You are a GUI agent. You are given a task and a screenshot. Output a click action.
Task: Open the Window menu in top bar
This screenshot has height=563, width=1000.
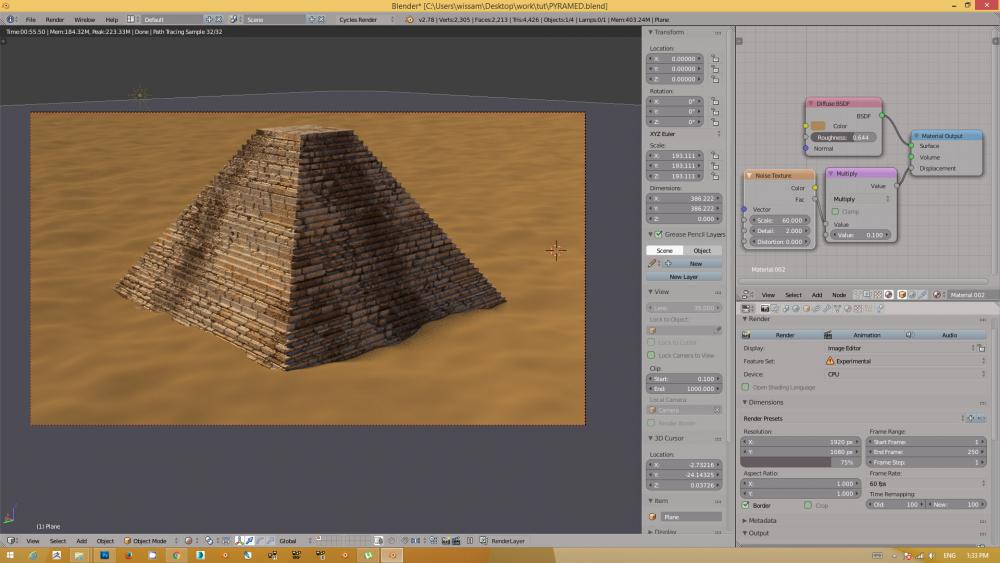click(84, 19)
